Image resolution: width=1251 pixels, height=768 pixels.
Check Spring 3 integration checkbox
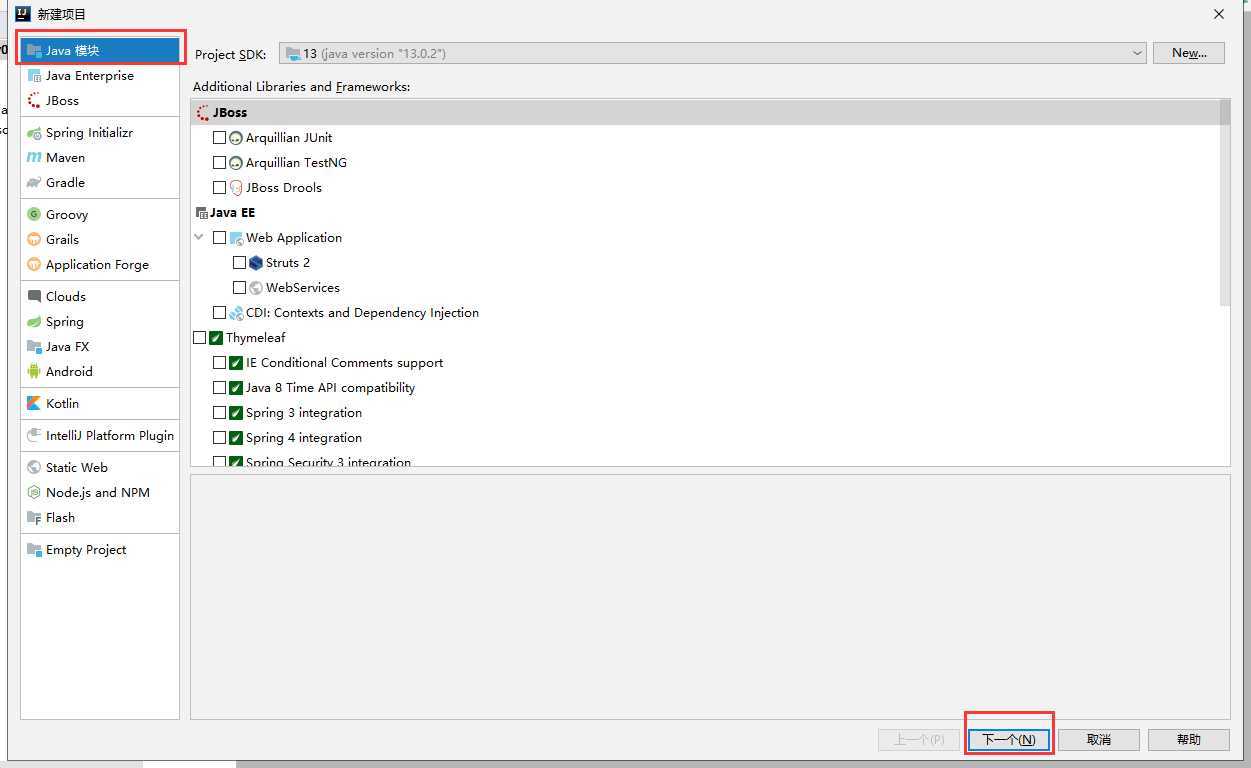219,412
